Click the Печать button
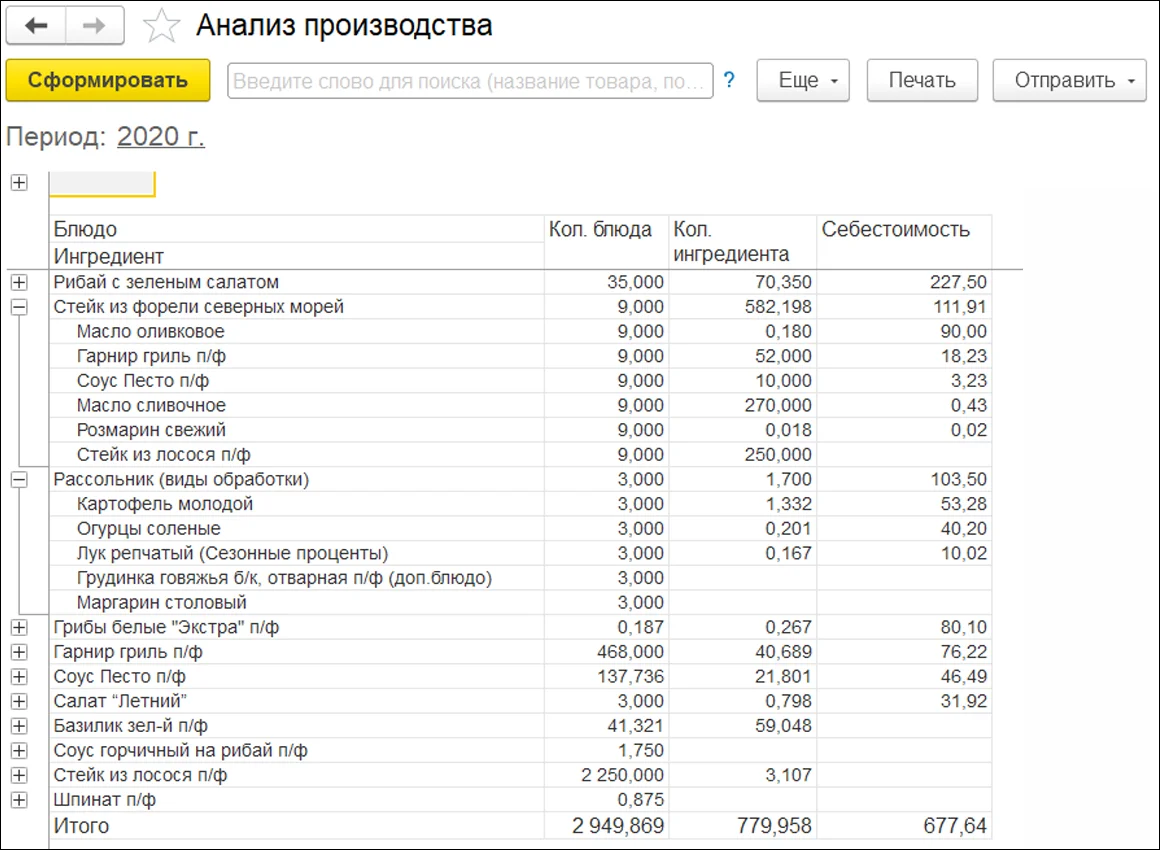 point(921,81)
